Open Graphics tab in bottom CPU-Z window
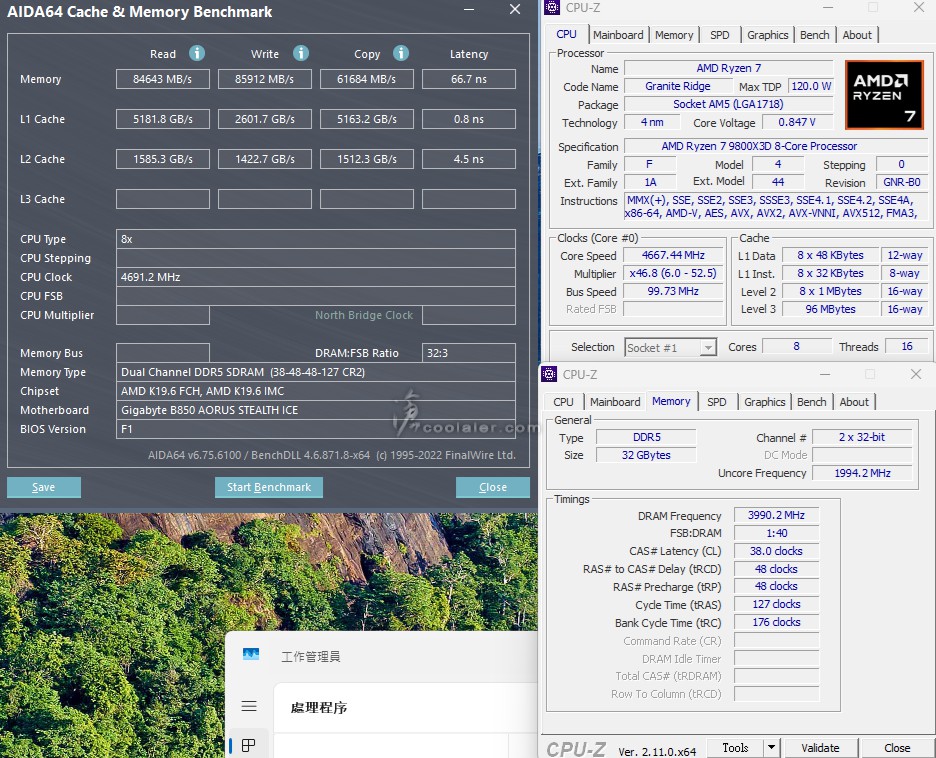This screenshot has height=758, width=936. 765,402
